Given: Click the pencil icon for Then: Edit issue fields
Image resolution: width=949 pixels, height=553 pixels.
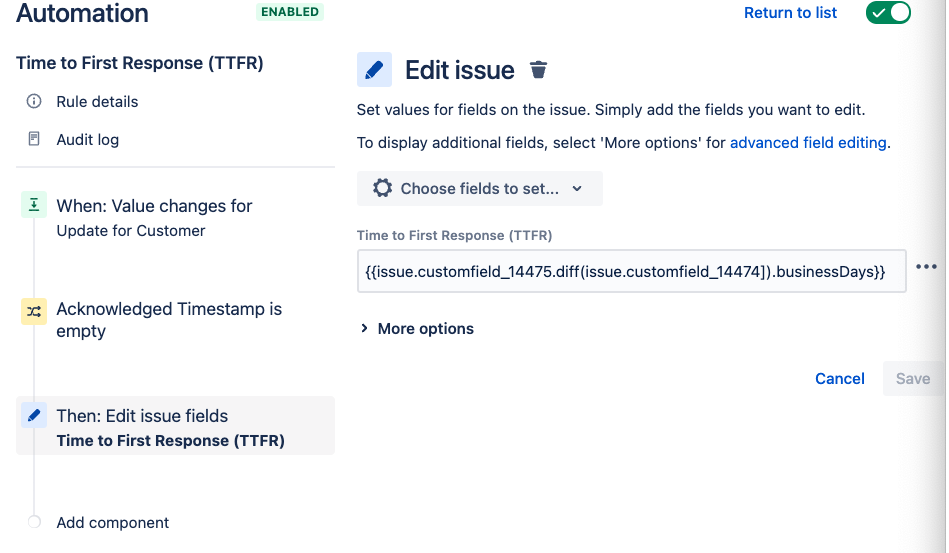Looking at the screenshot, I should point(34,415).
